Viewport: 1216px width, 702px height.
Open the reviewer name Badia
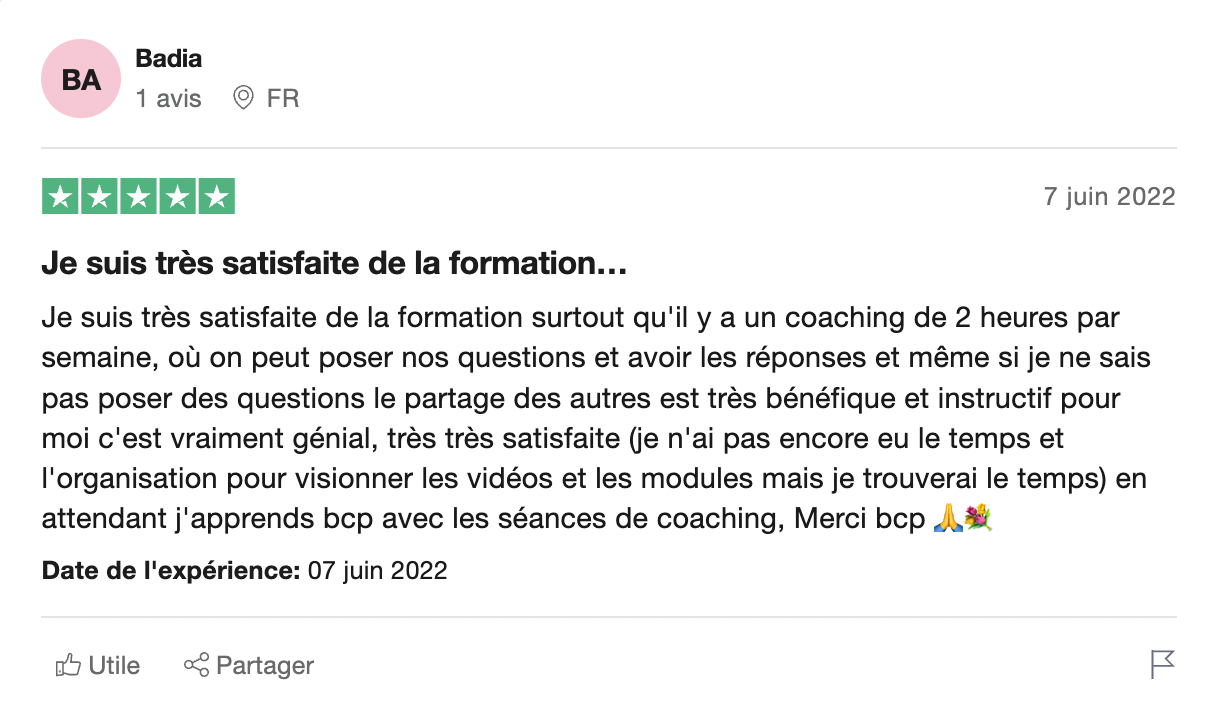168,59
